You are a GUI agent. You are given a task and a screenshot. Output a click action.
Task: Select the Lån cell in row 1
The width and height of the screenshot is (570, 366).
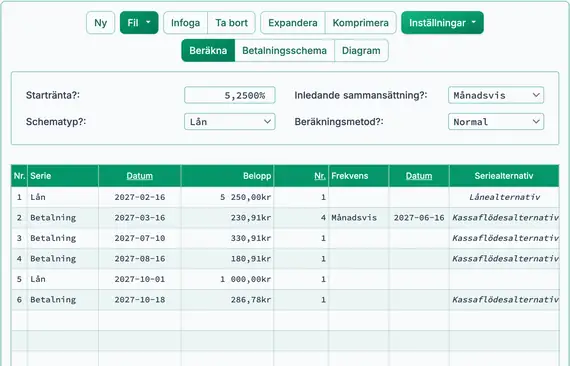tap(63, 197)
